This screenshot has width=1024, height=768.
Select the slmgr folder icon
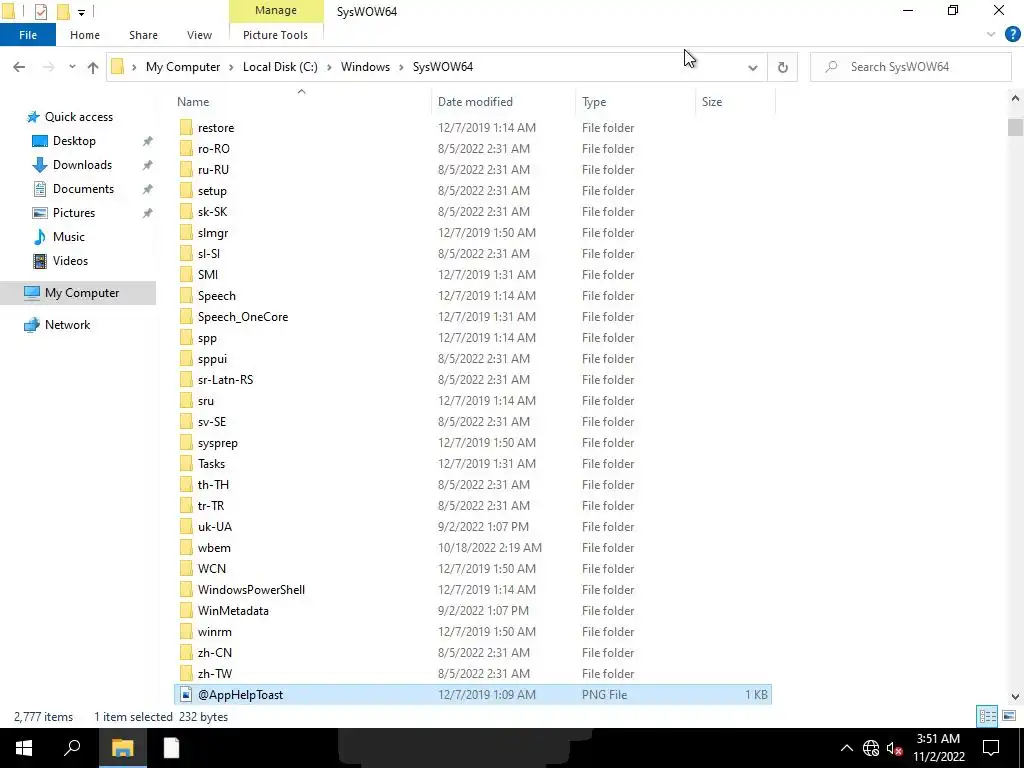click(x=186, y=232)
